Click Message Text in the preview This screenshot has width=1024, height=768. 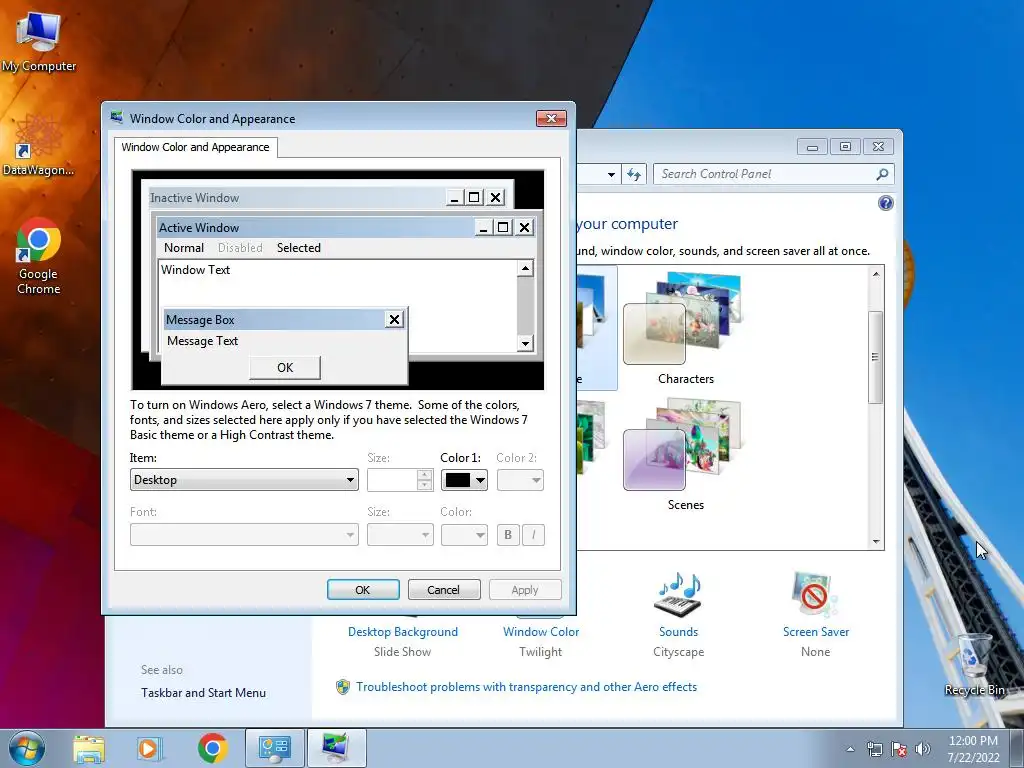coord(202,341)
